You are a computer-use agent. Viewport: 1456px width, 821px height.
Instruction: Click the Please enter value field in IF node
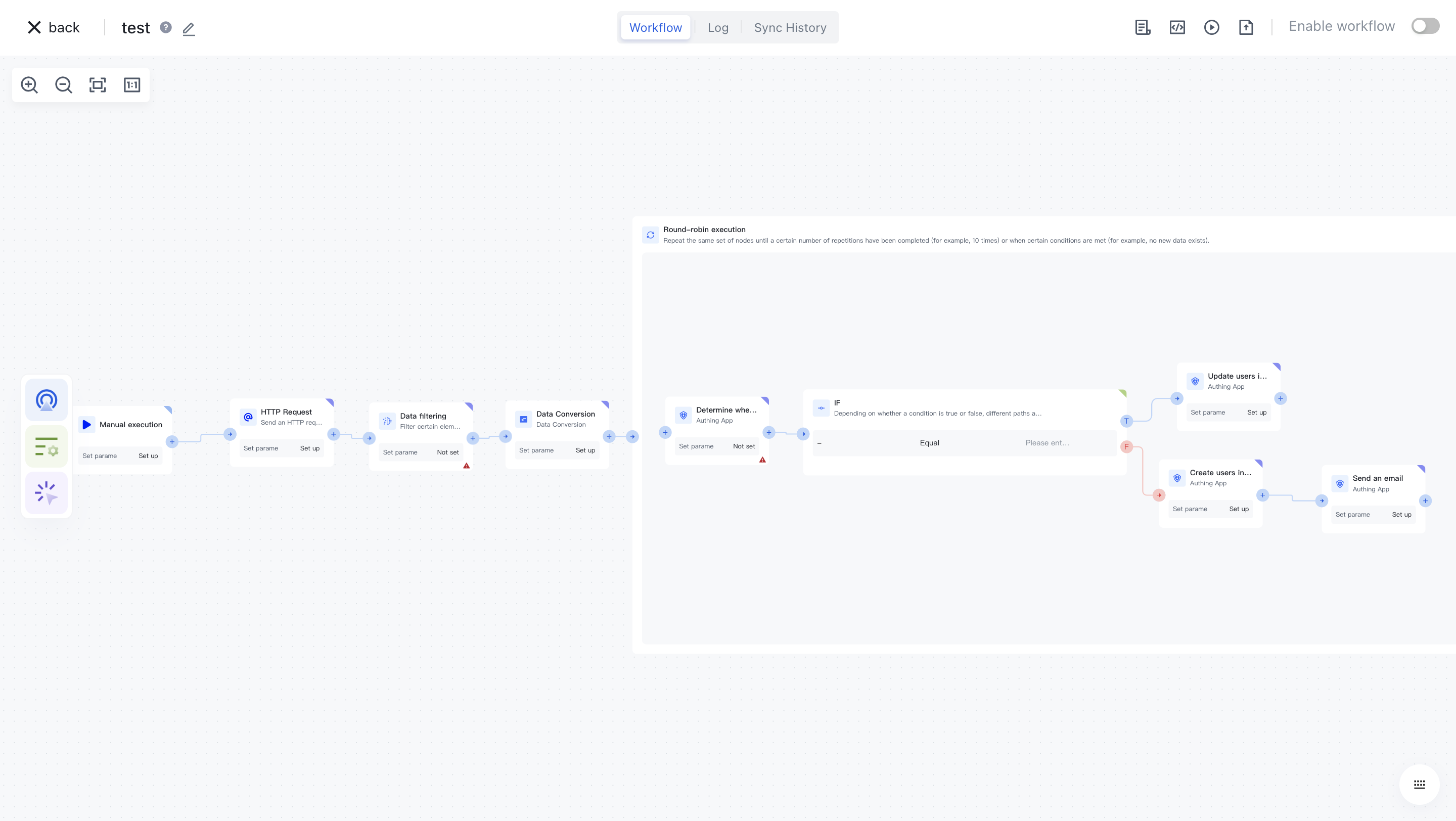tap(1047, 442)
